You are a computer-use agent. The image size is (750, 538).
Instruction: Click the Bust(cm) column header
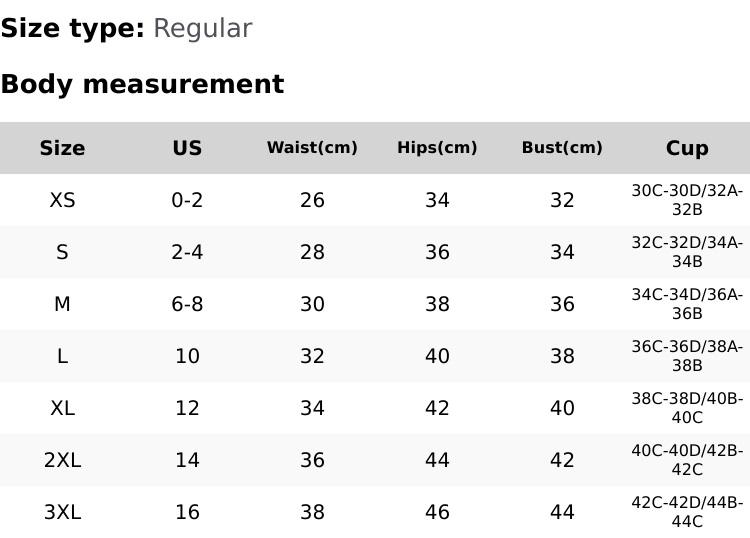coord(562,148)
